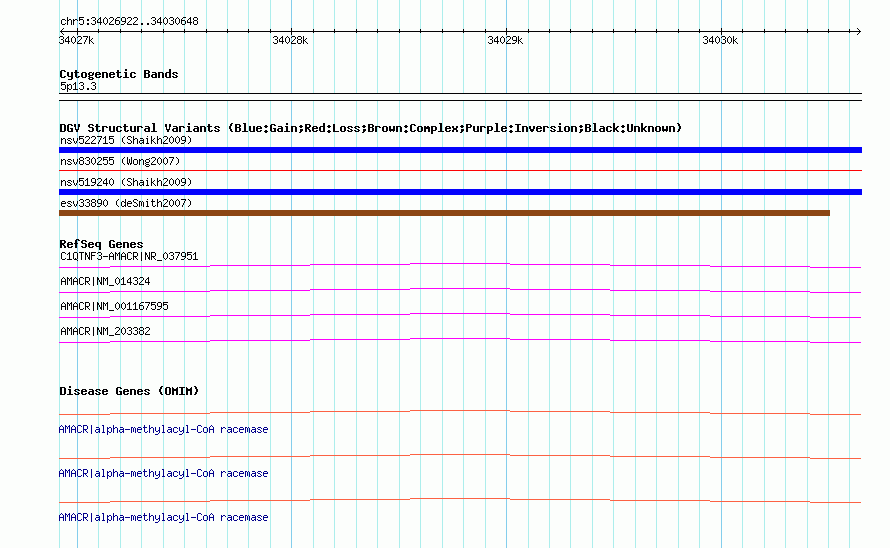Screen dimensions: 890x548
Task: Open the first AMACR|alpha-methylacyl-CoA racemase link
Action: tap(163, 430)
